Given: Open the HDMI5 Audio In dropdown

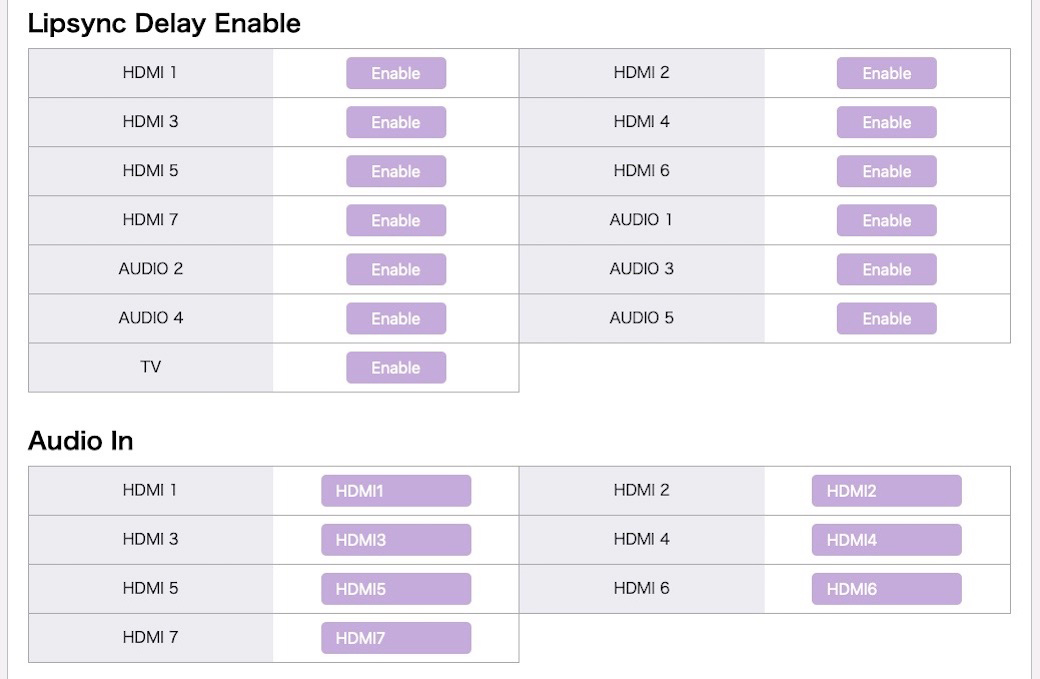Looking at the screenshot, I should pyautogui.click(x=396, y=589).
